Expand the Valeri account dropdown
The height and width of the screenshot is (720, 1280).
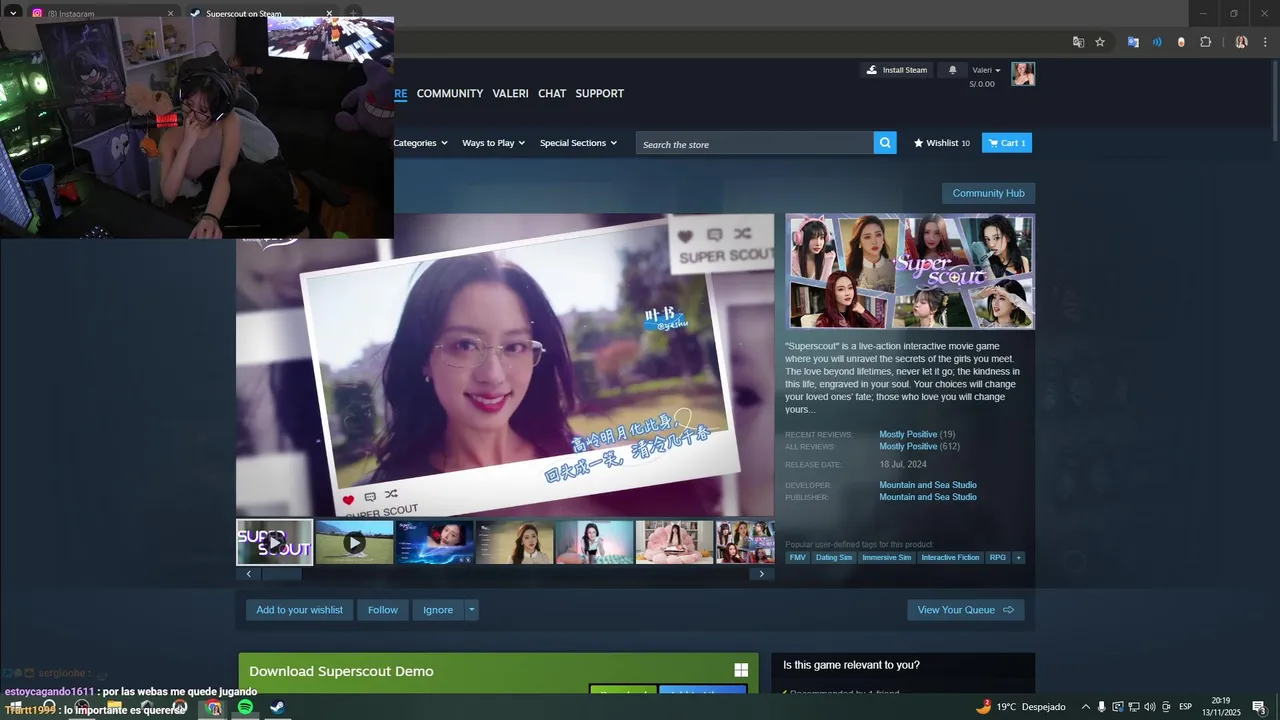987,70
